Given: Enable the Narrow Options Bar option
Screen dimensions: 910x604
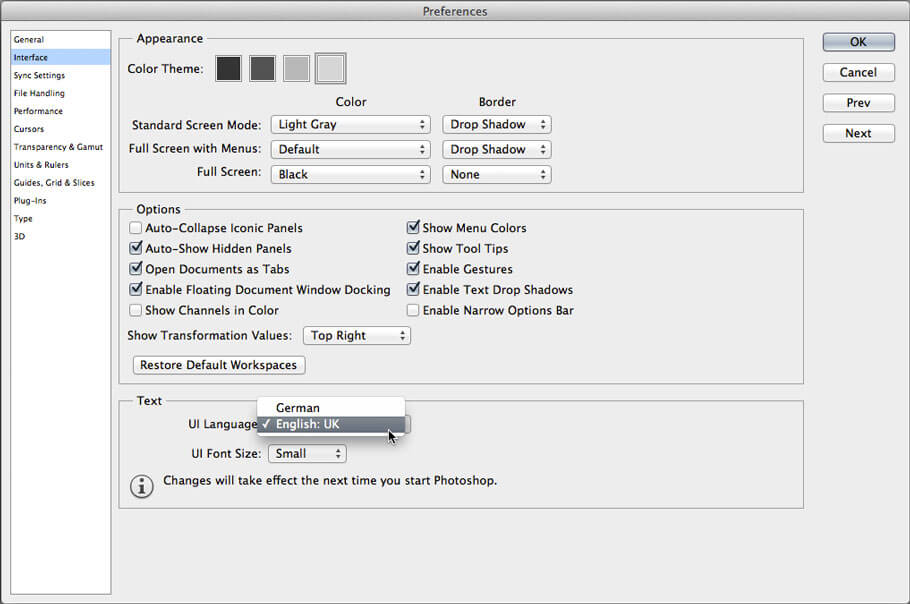Looking at the screenshot, I should click(413, 310).
